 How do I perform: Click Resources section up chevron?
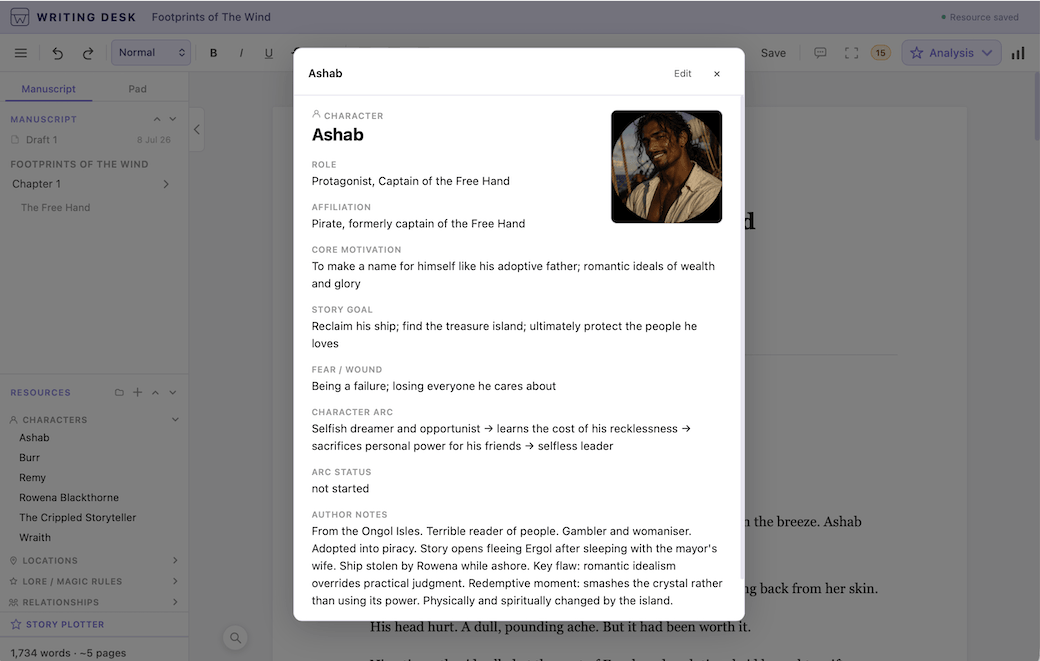[155, 392]
